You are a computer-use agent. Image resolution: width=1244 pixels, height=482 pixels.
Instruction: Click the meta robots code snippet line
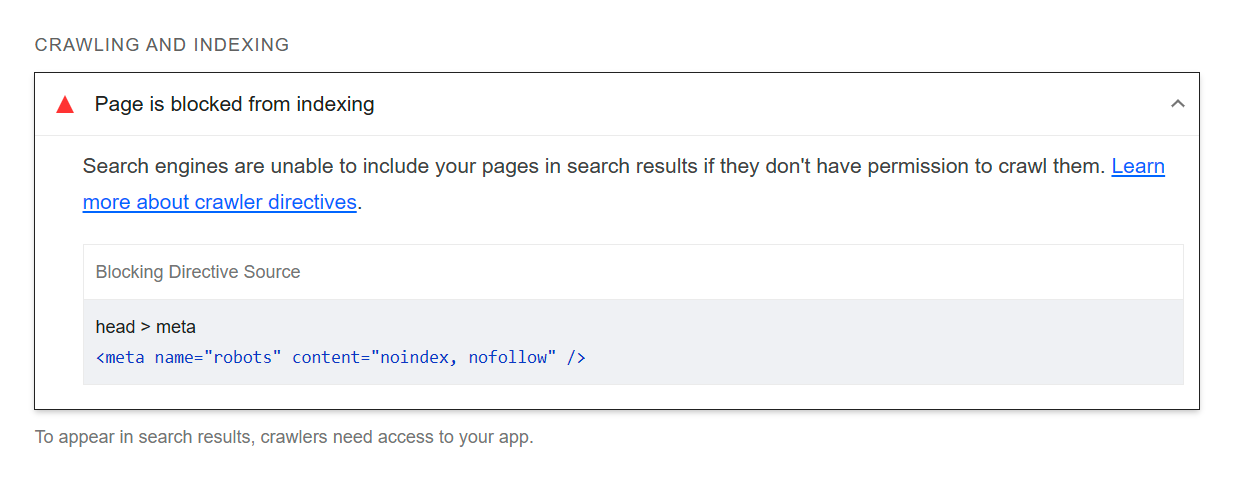(x=340, y=357)
